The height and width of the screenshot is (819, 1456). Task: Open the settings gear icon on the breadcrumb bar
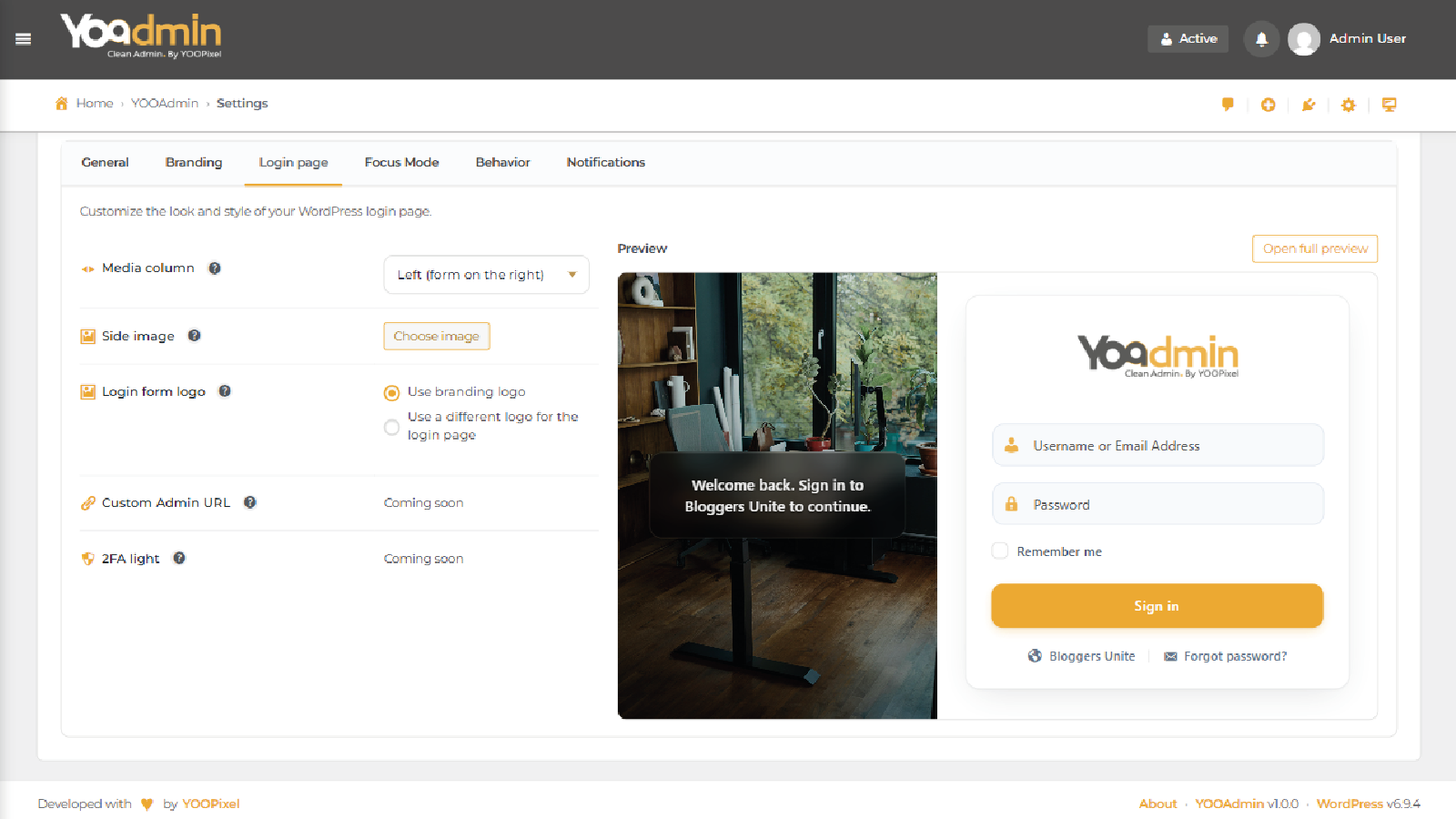[x=1349, y=105]
